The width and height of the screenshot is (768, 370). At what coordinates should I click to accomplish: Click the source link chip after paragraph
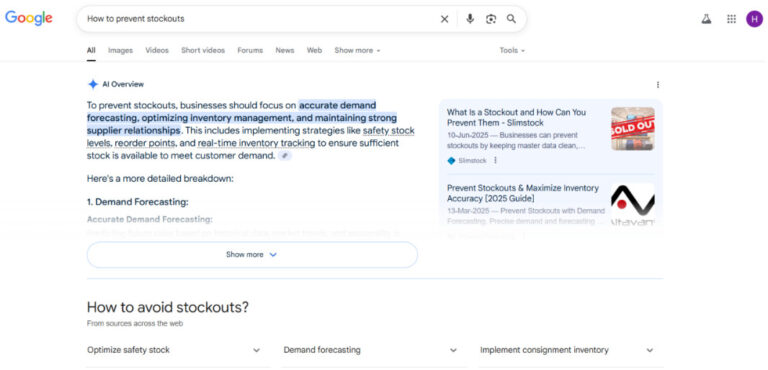click(285, 156)
